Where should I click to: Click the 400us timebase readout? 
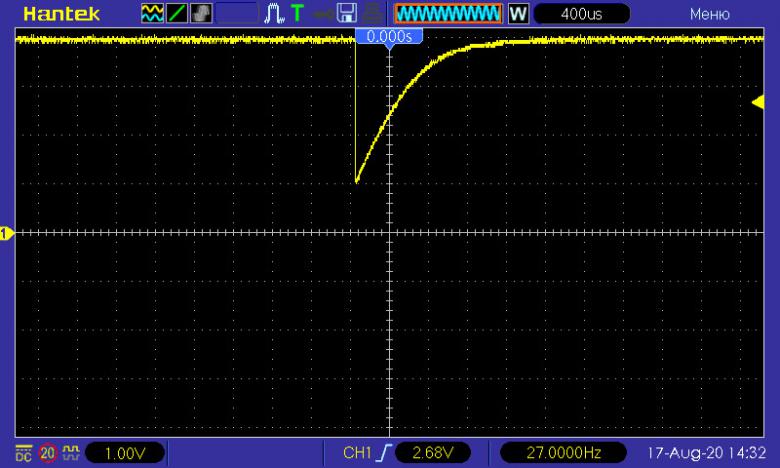[582, 14]
